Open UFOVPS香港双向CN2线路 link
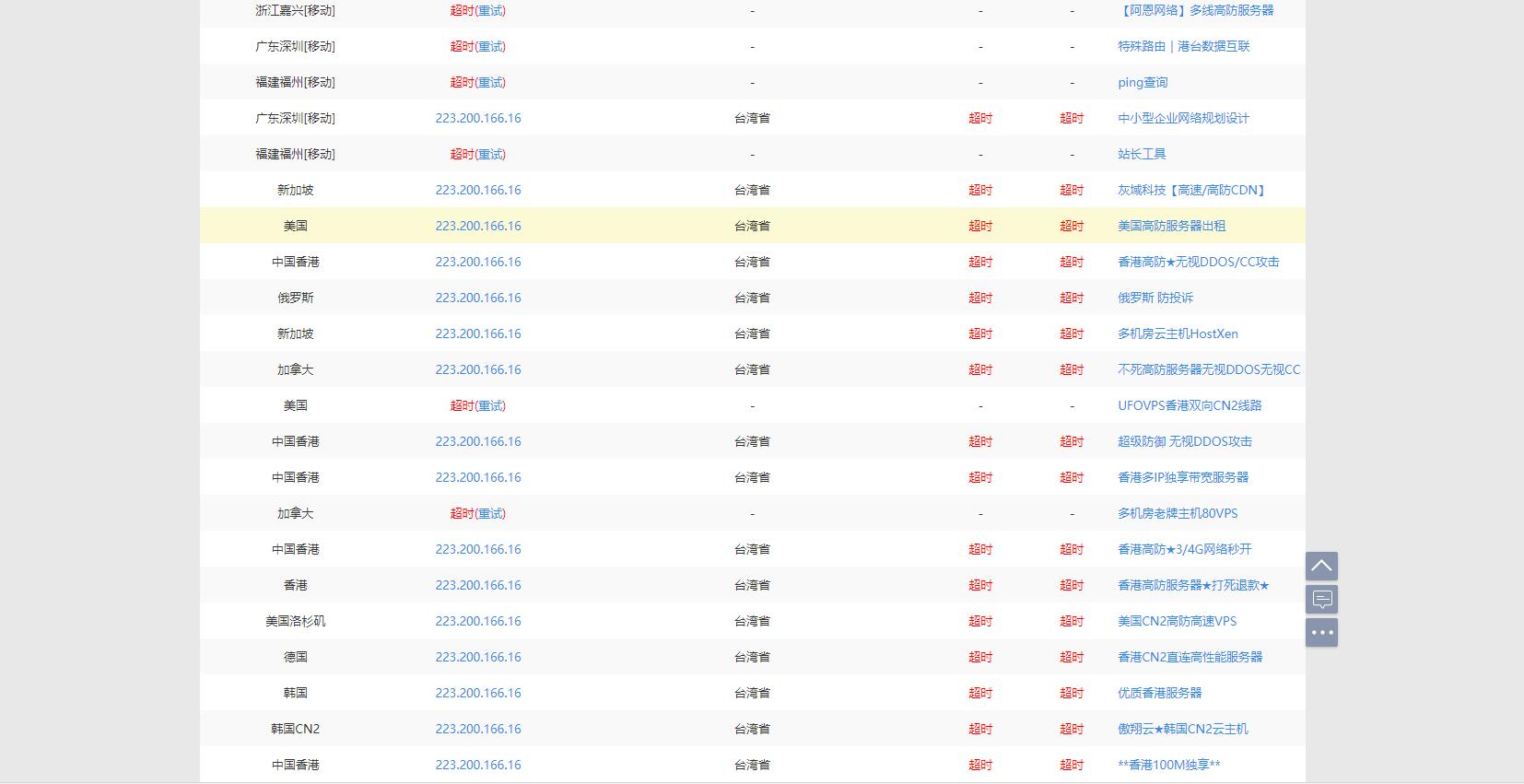Image resolution: width=1524 pixels, height=784 pixels. pyautogui.click(x=1190, y=405)
